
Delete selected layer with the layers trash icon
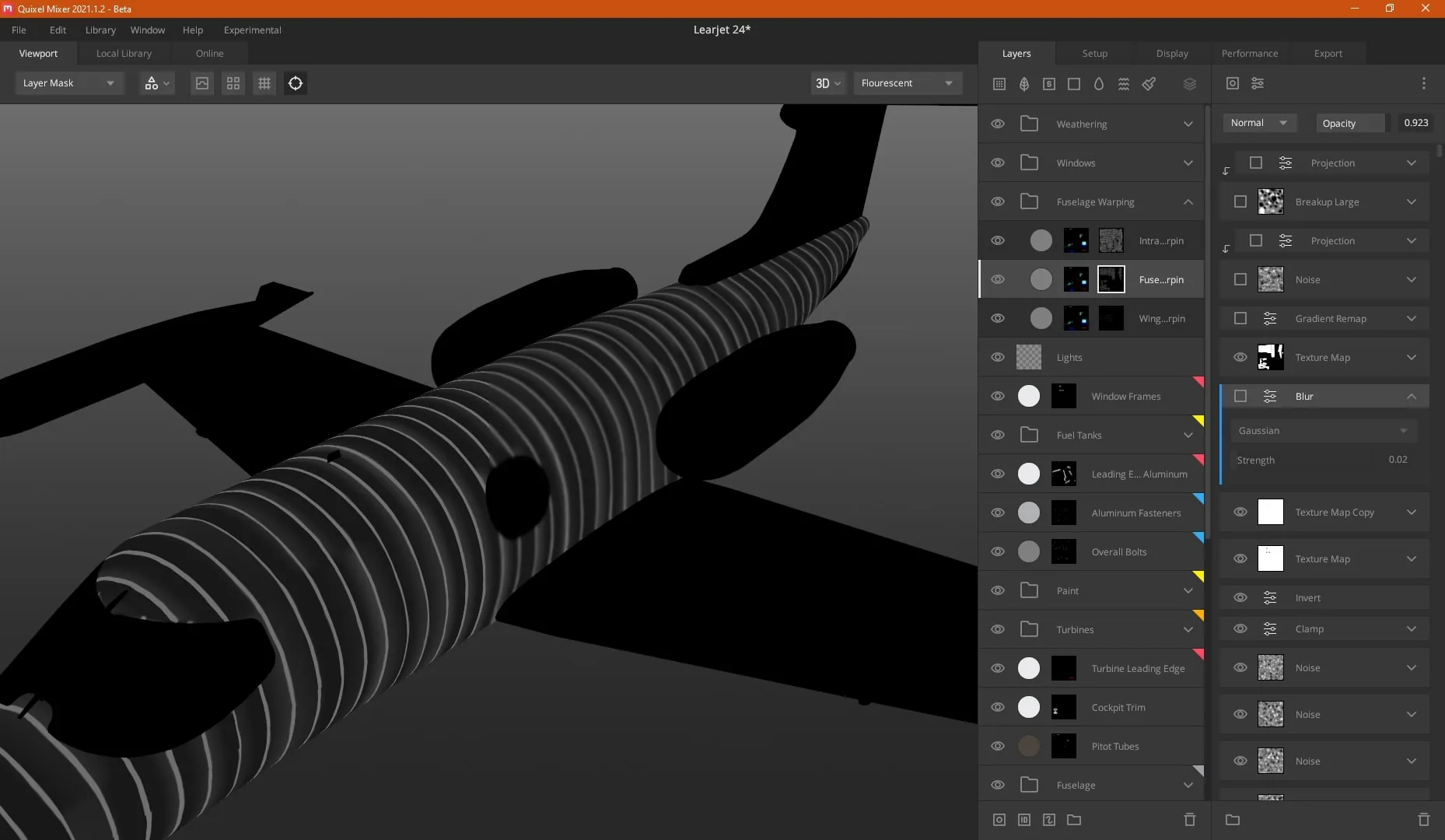click(1189, 820)
